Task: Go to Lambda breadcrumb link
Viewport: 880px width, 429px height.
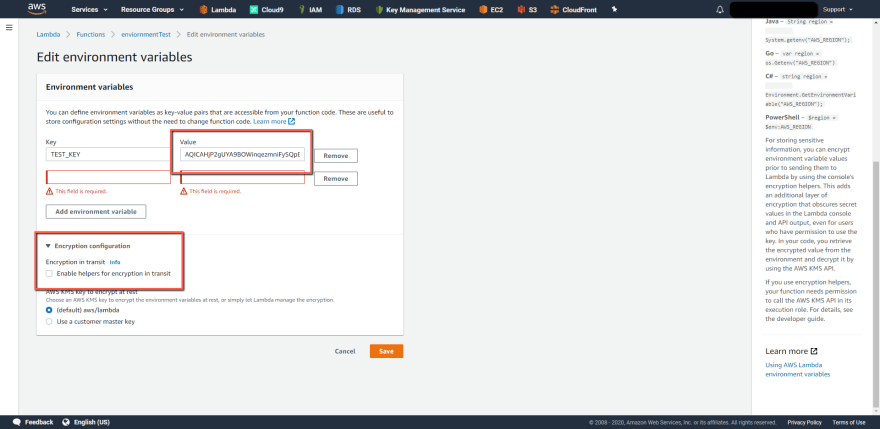Action: tap(48, 34)
